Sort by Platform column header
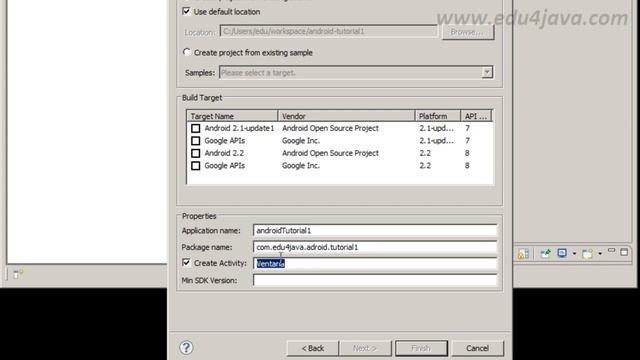The width and height of the screenshot is (640, 360). (x=438, y=116)
